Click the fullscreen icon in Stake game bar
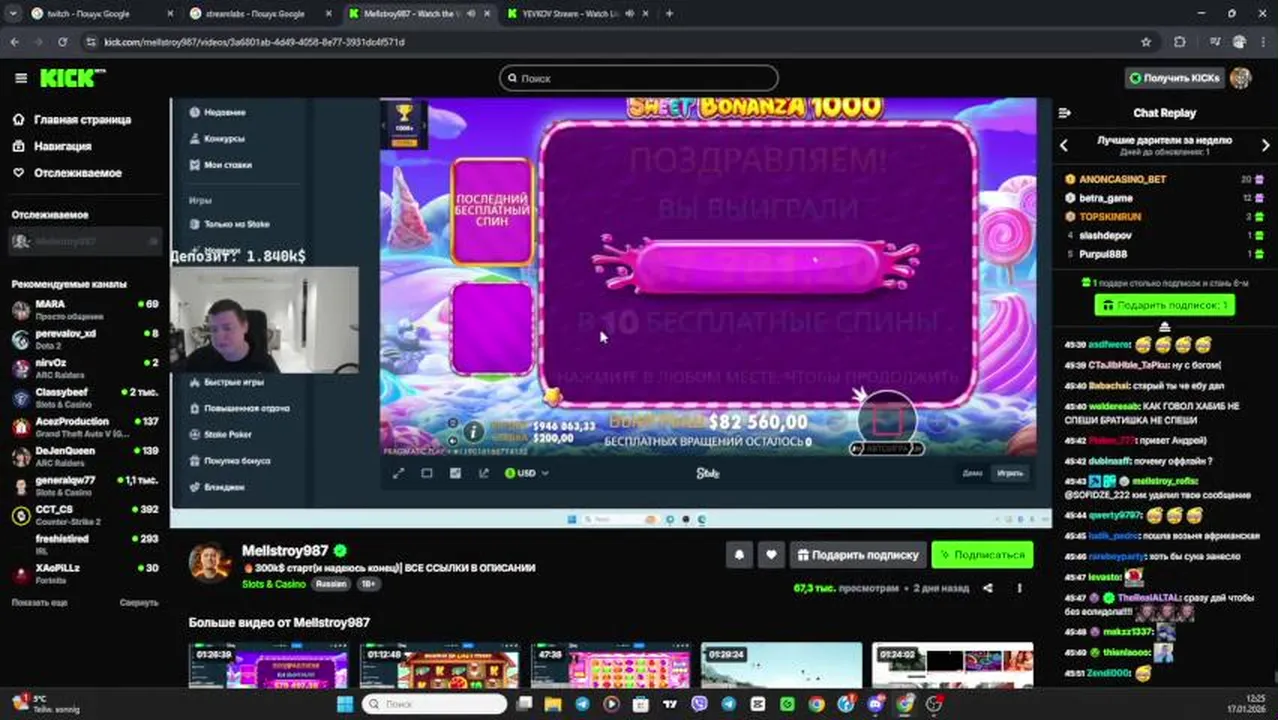Image resolution: width=1278 pixels, height=720 pixels. click(398, 473)
